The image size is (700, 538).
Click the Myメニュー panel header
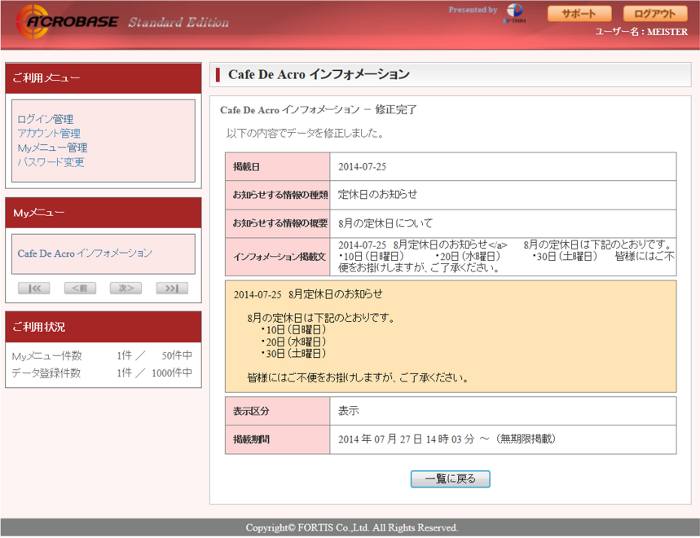coord(103,213)
